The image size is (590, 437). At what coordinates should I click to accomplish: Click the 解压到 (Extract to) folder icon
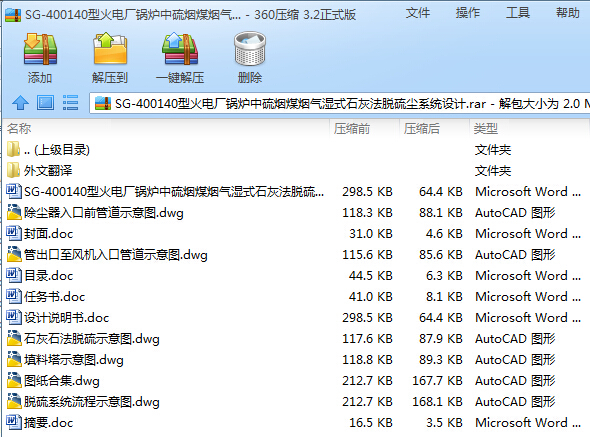click(110, 49)
